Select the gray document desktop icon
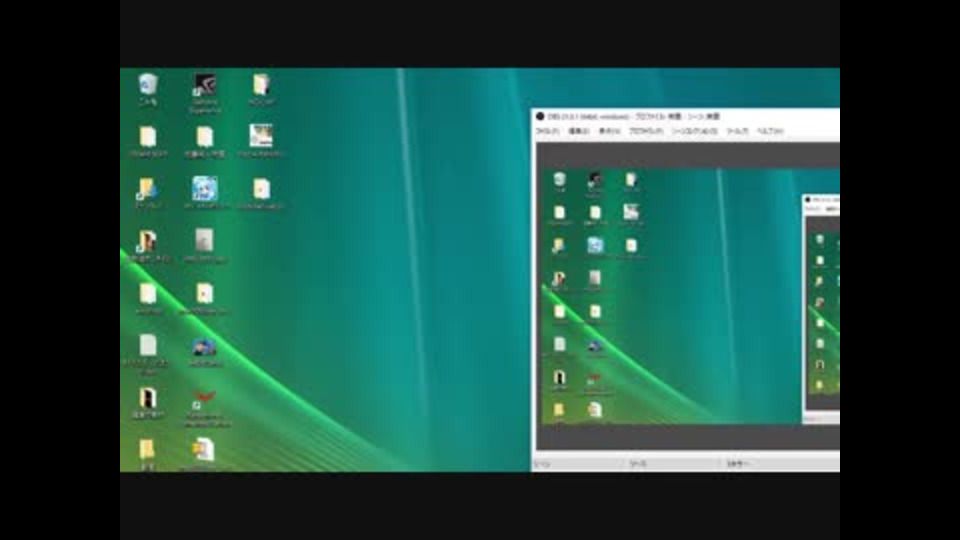 (204, 246)
